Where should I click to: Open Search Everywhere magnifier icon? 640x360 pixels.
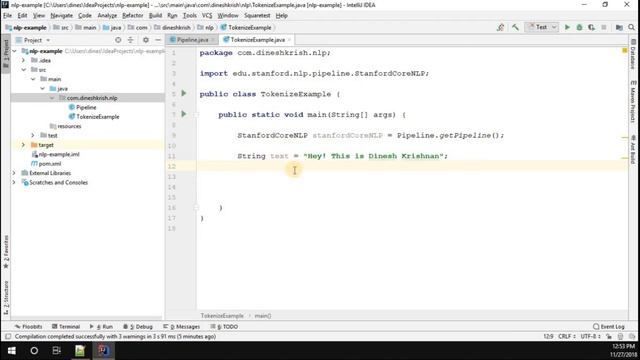tap(631, 27)
